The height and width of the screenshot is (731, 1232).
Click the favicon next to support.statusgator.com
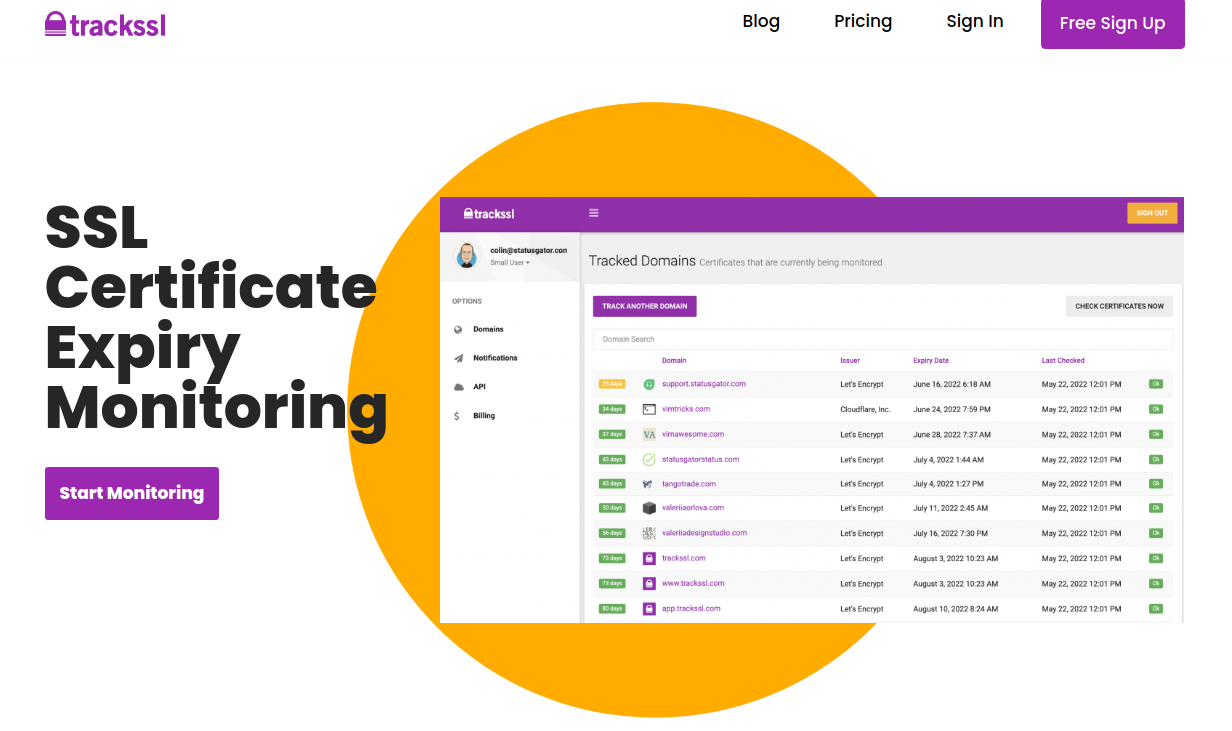649,384
